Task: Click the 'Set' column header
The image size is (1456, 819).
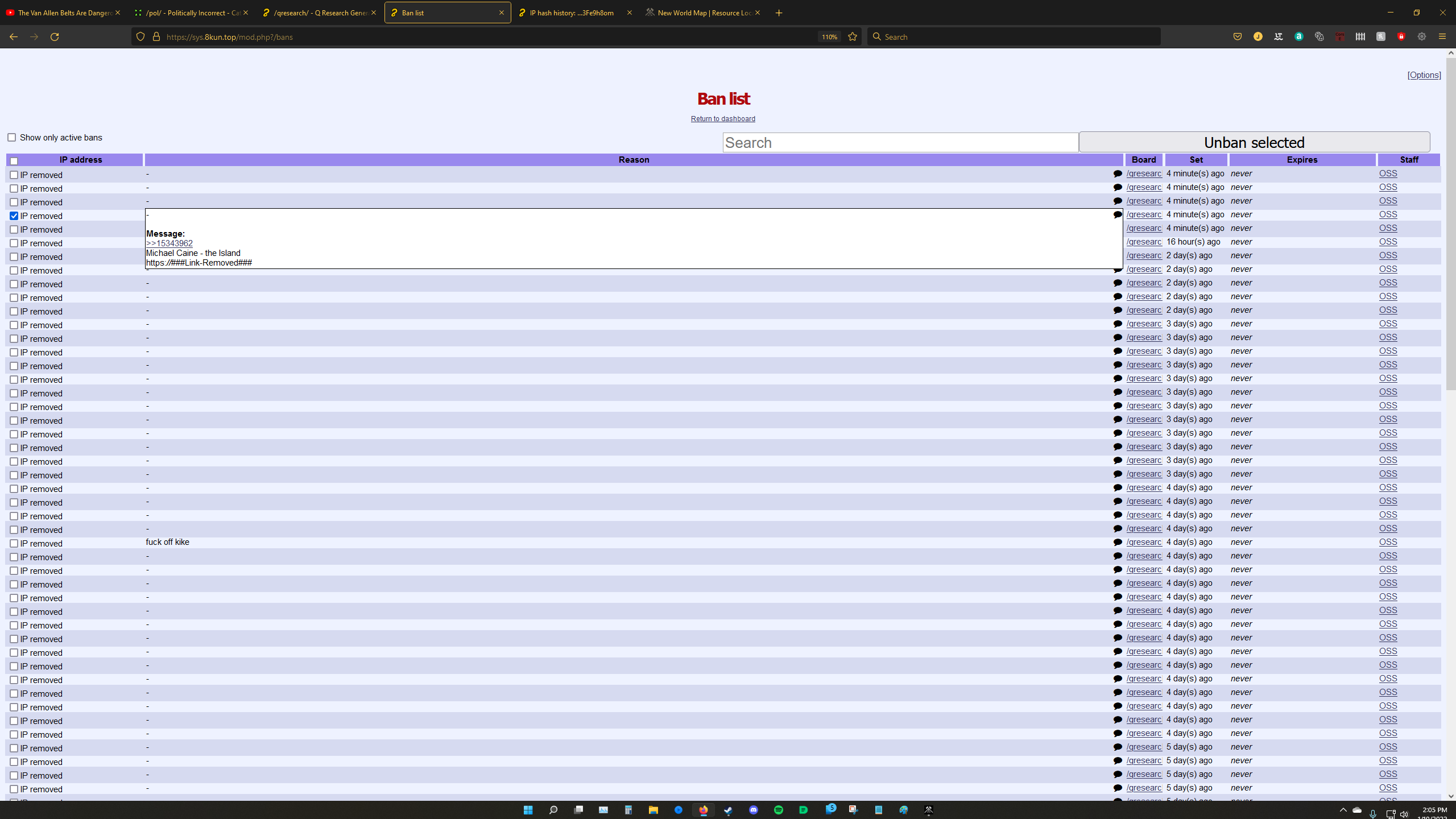Action: [x=1196, y=160]
